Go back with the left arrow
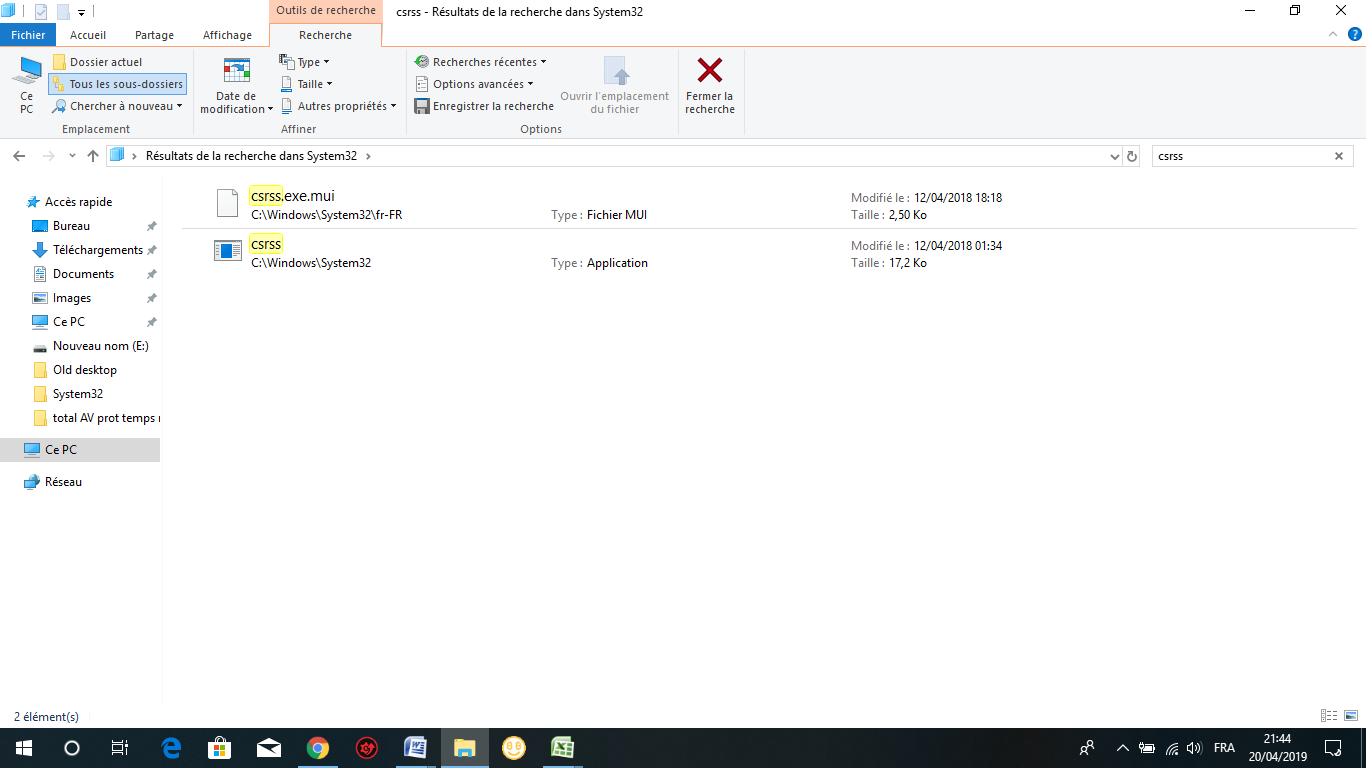Screen dimensions: 1366x768 [18, 156]
